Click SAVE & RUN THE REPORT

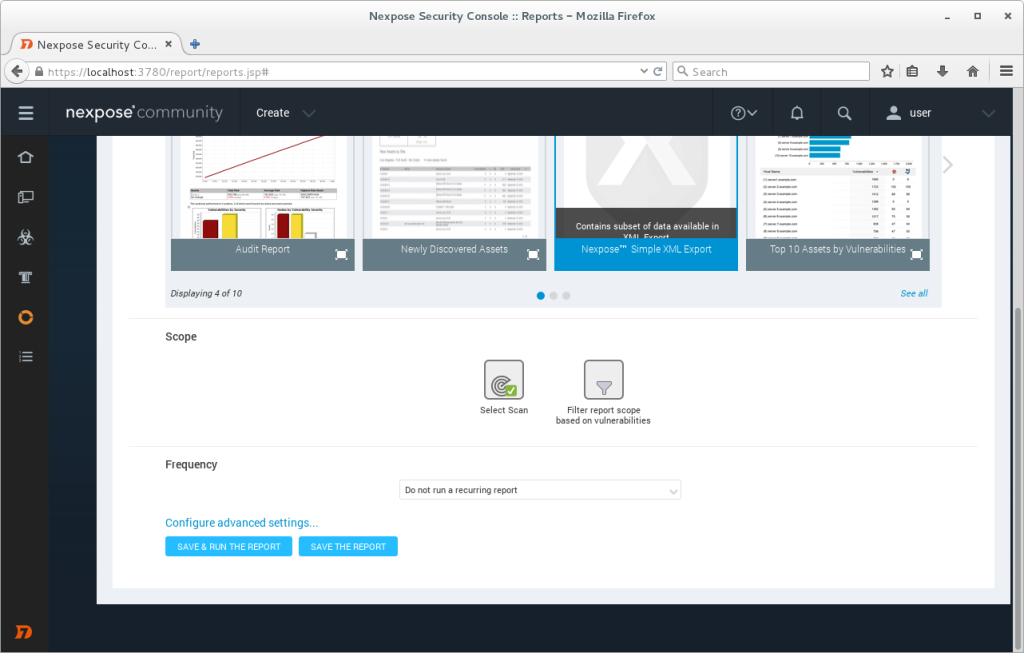pyautogui.click(x=228, y=546)
